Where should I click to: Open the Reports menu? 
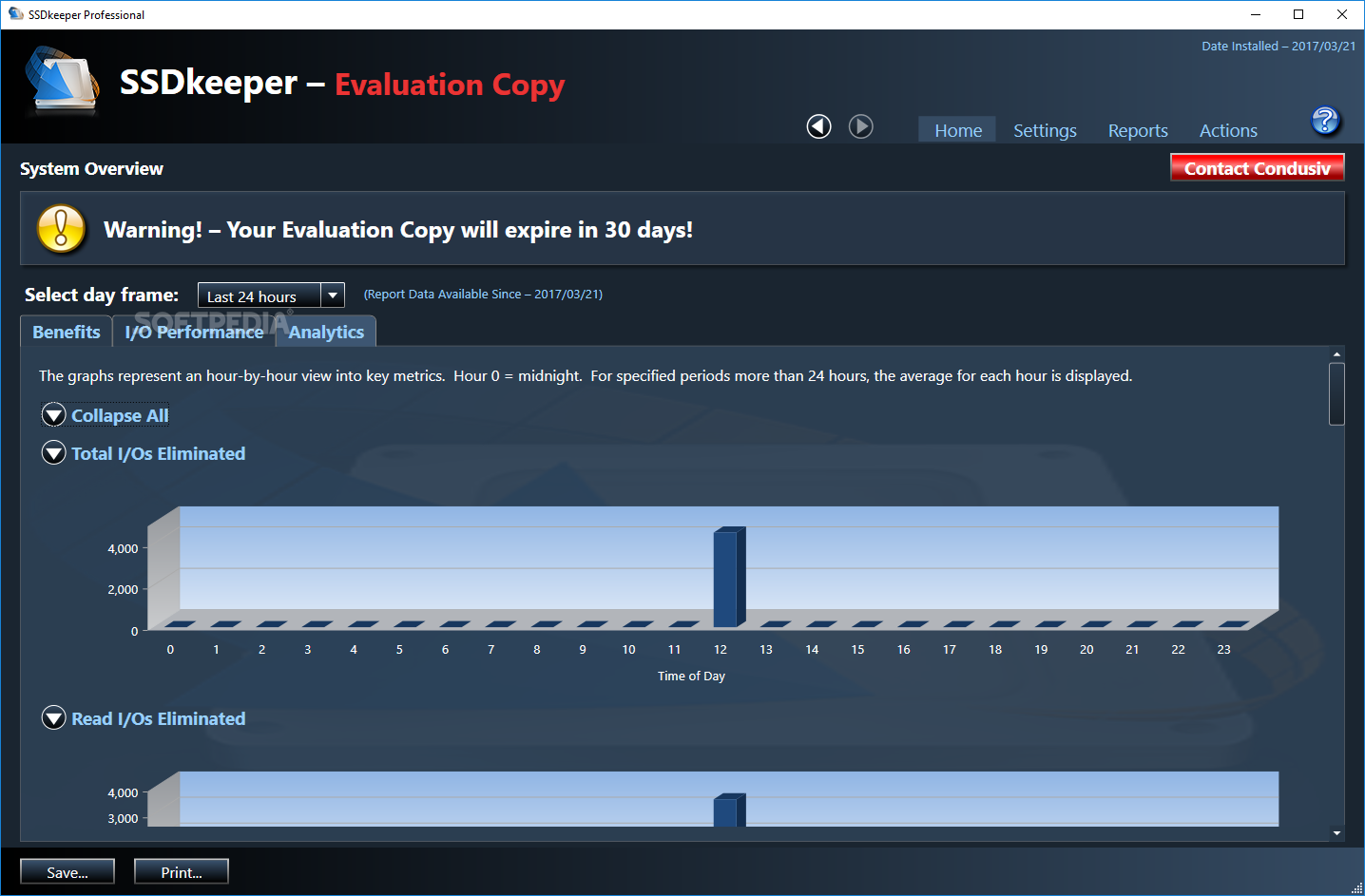pyautogui.click(x=1138, y=130)
